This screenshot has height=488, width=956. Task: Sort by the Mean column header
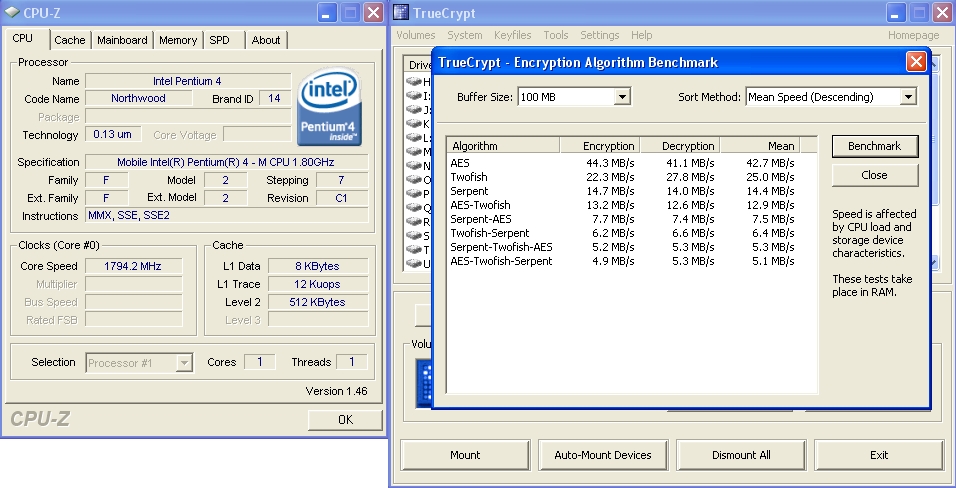760,146
